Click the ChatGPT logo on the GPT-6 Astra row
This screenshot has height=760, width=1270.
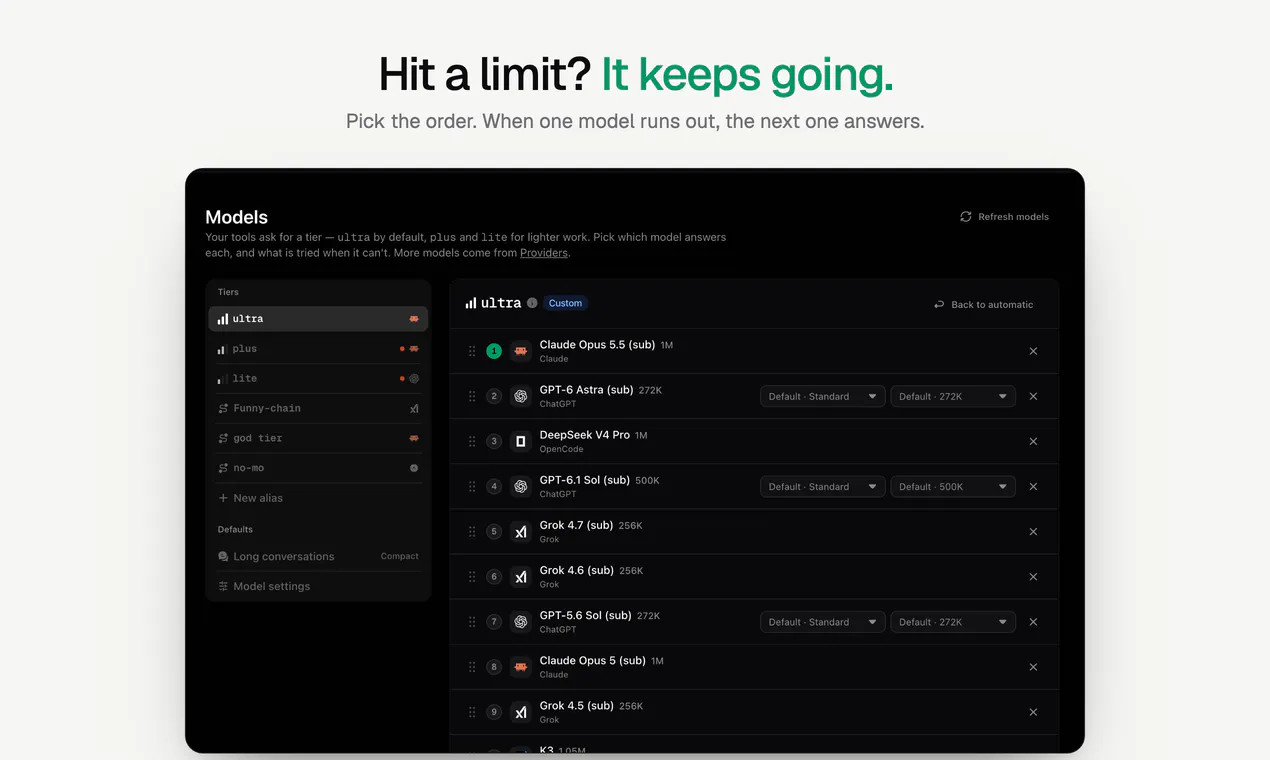click(x=520, y=396)
